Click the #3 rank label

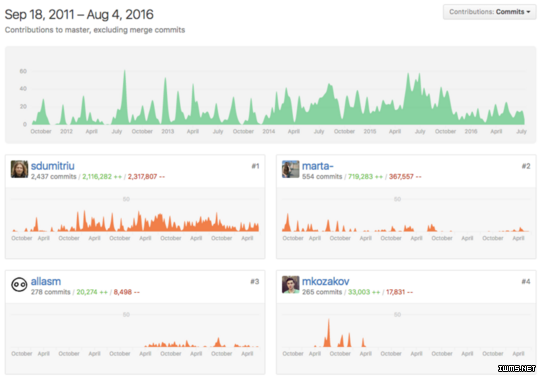point(255,282)
